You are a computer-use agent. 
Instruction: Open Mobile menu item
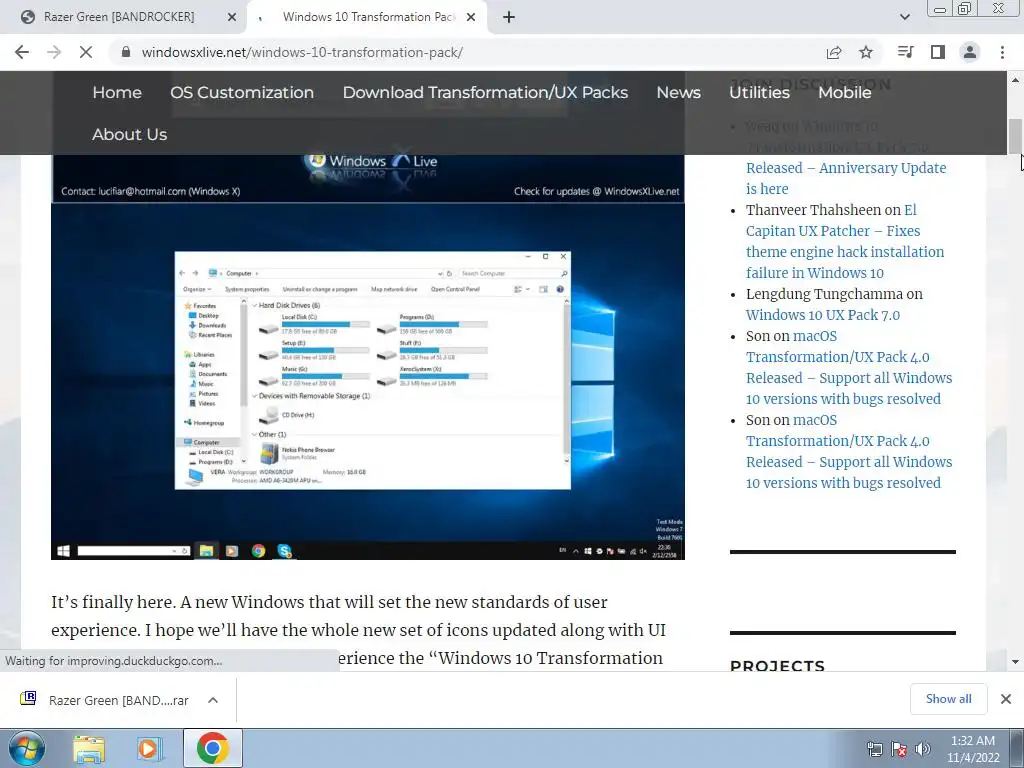click(844, 92)
